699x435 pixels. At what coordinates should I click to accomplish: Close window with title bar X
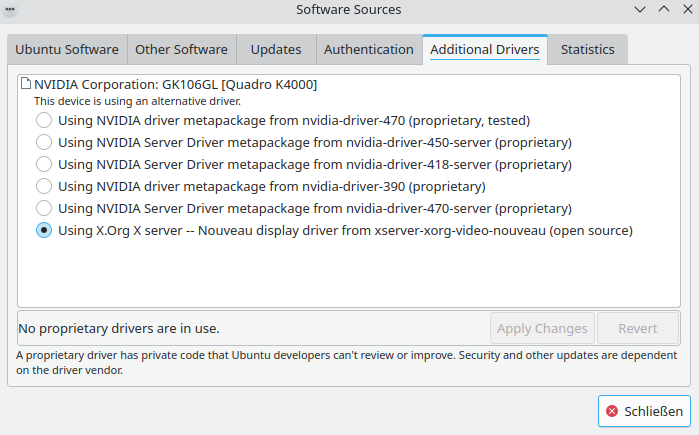688,9
